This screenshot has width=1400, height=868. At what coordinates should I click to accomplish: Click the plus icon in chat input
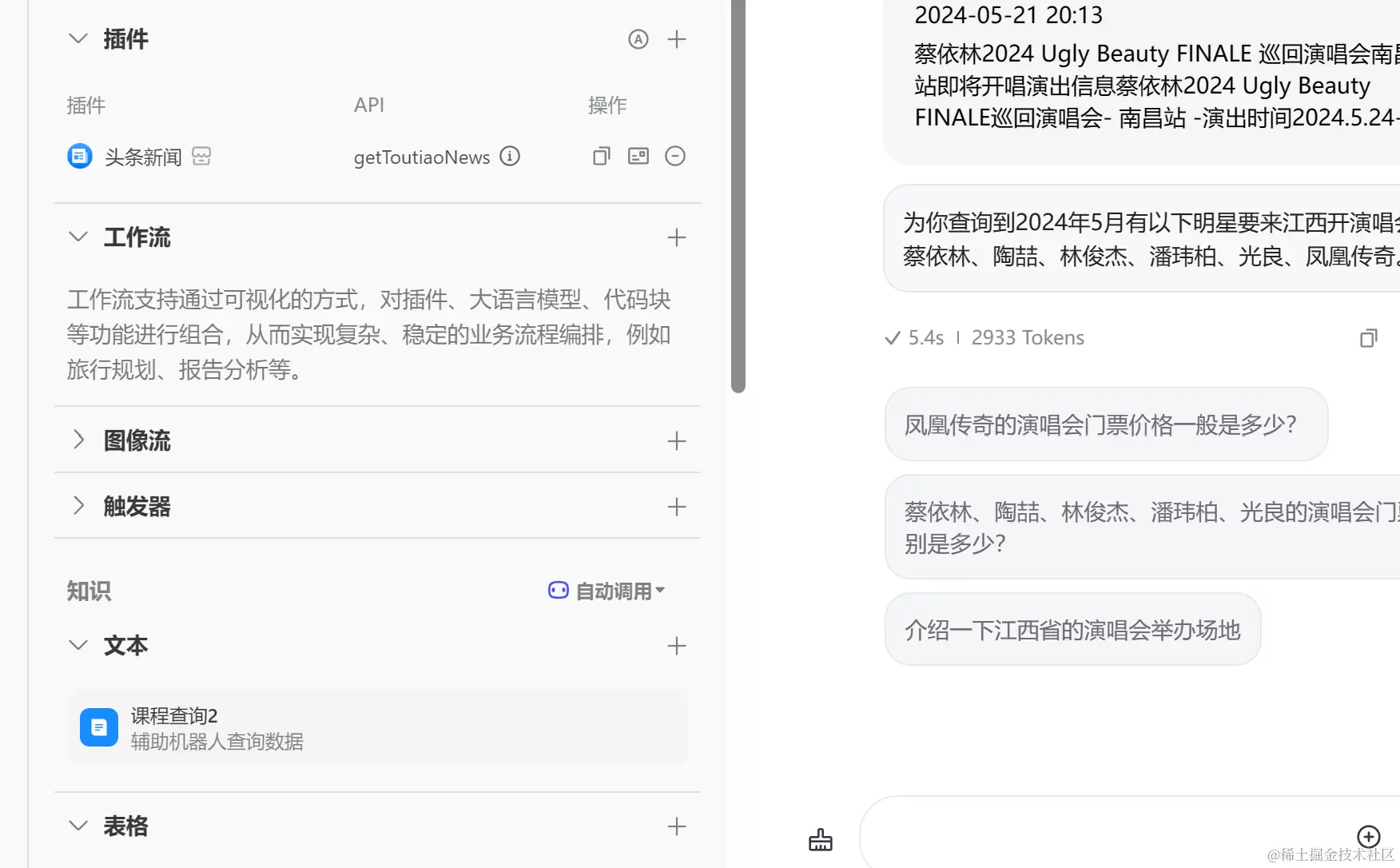point(1369,837)
